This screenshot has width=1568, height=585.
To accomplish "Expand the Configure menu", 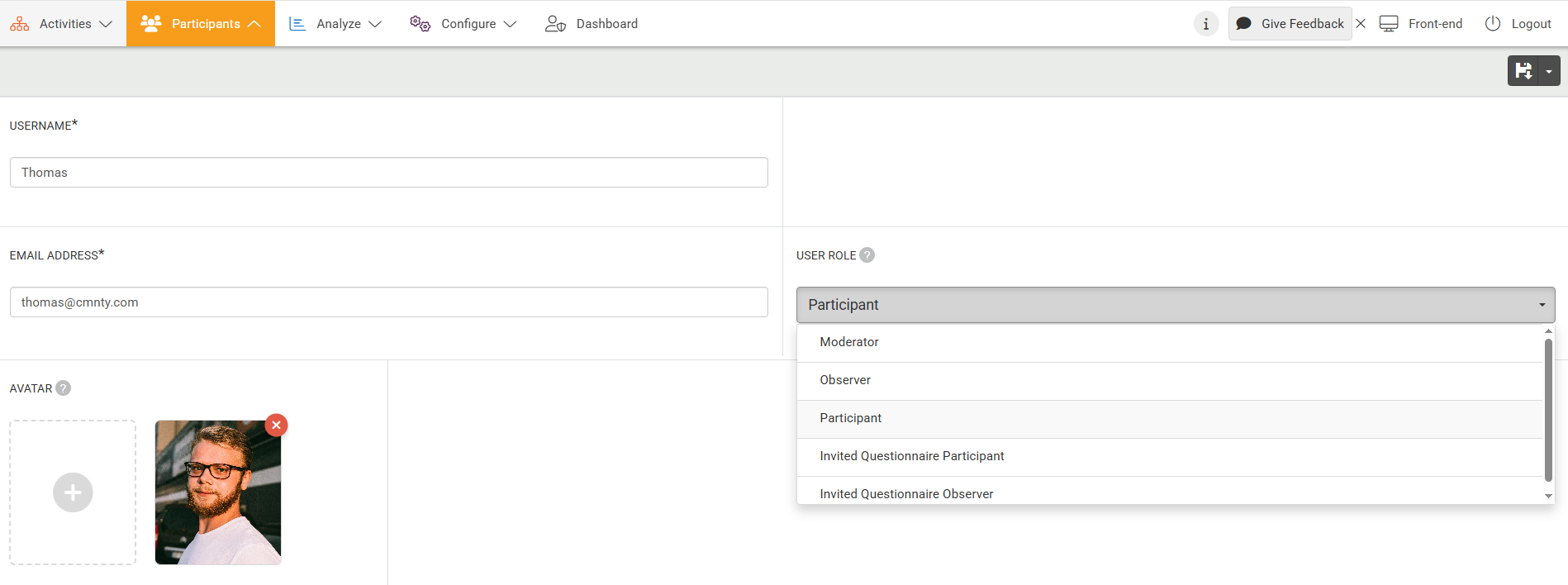I will (463, 24).
